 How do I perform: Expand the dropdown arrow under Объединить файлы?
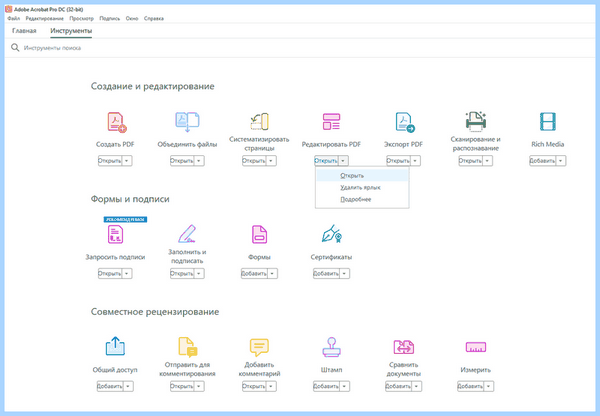[x=199, y=161]
